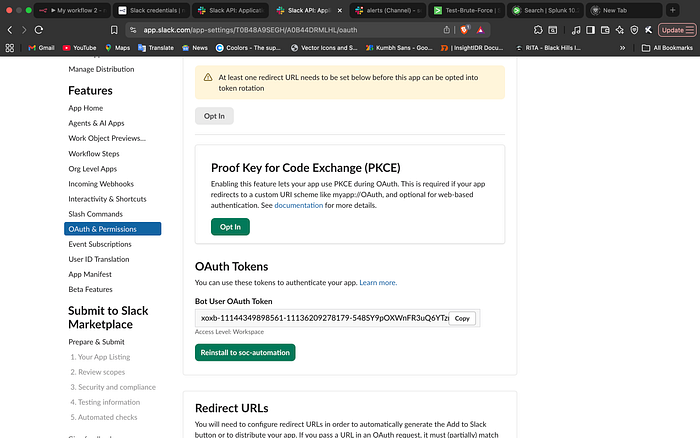The image size is (700, 438).
Task: Open Org Level Apps page
Action: (x=92, y=169)
